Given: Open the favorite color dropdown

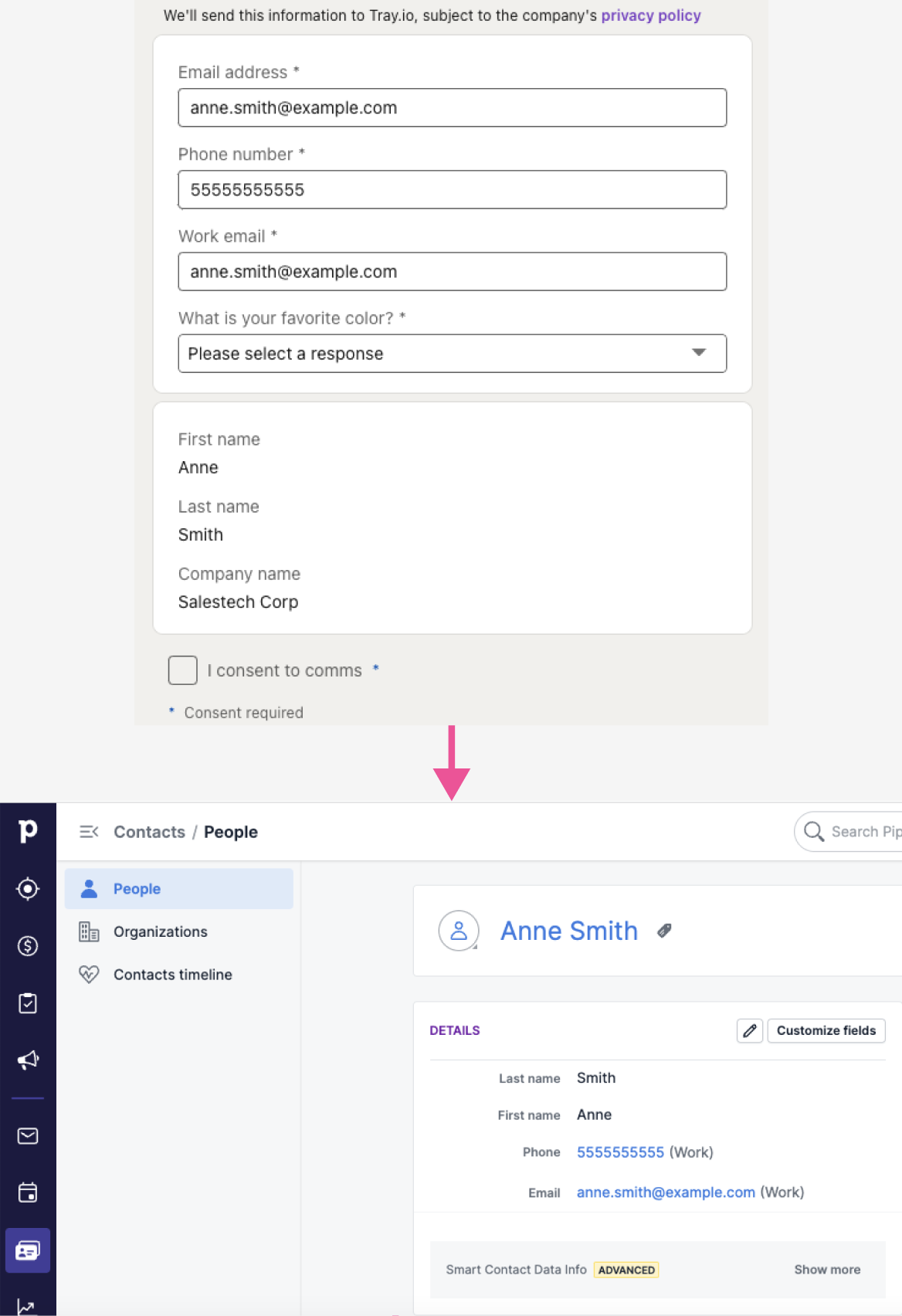Looking at the screenshot, I should (452, 354).
